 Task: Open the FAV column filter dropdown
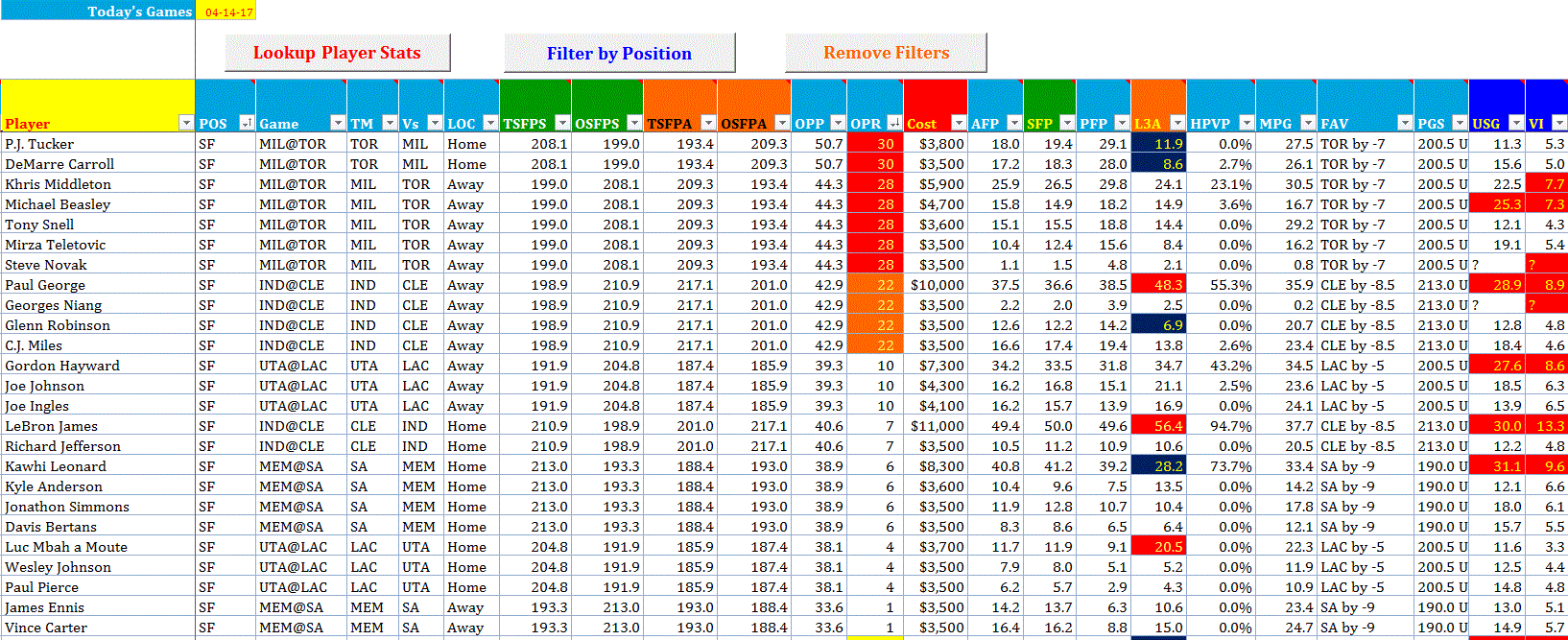(1405, 123)
